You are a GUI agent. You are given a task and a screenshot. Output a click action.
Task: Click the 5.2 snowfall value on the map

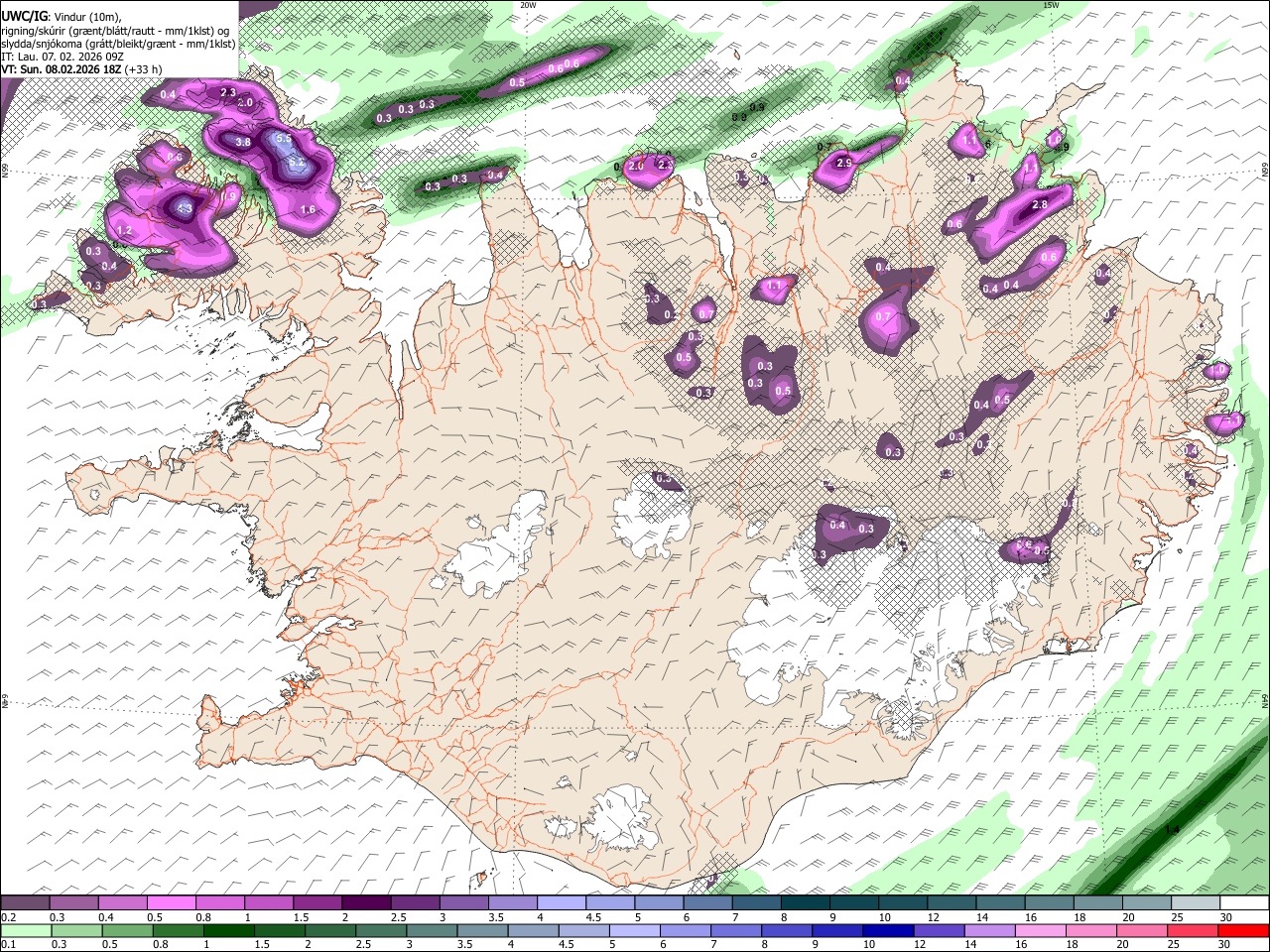296,160
